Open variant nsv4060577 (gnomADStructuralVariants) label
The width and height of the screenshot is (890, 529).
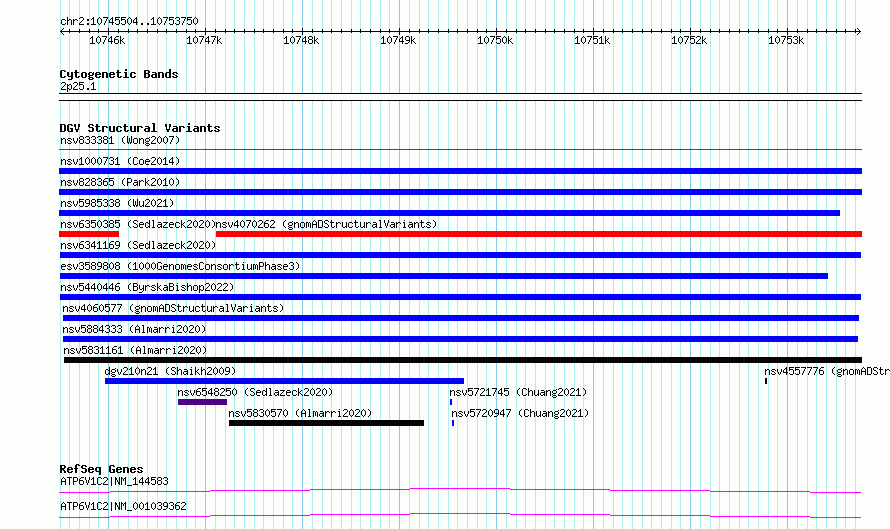pos(173,308)
